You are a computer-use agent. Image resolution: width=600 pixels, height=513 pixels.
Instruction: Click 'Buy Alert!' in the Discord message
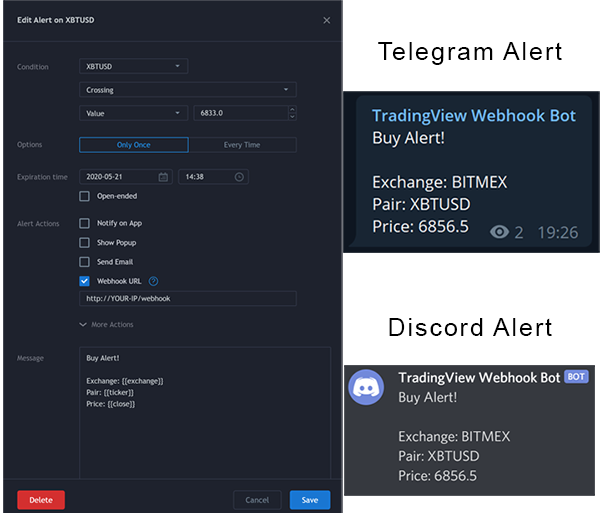[427, 397]
